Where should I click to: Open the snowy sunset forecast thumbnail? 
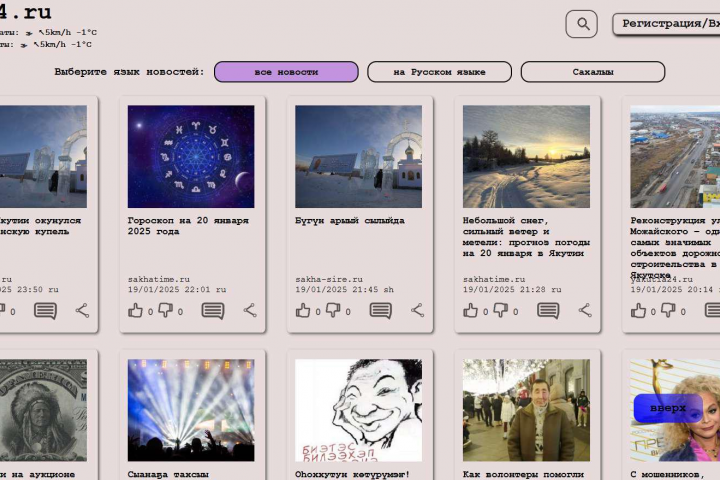click(526, 157)
